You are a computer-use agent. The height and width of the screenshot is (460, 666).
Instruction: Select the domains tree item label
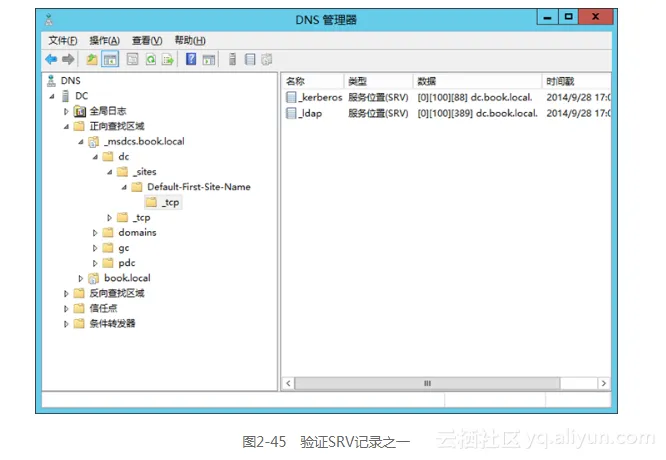pos(137,232)
